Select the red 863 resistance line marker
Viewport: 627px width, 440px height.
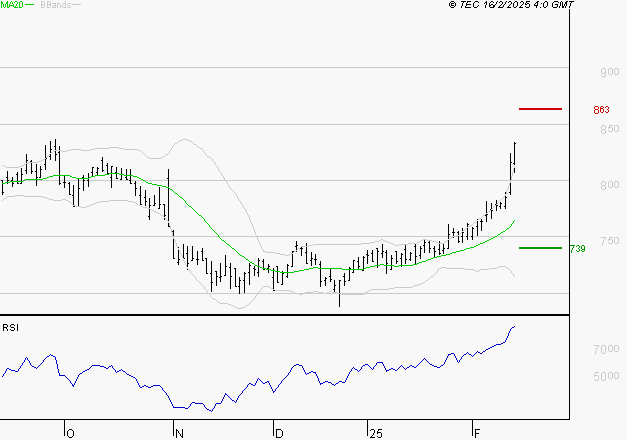pyautogui.click(x=540, y=108)
